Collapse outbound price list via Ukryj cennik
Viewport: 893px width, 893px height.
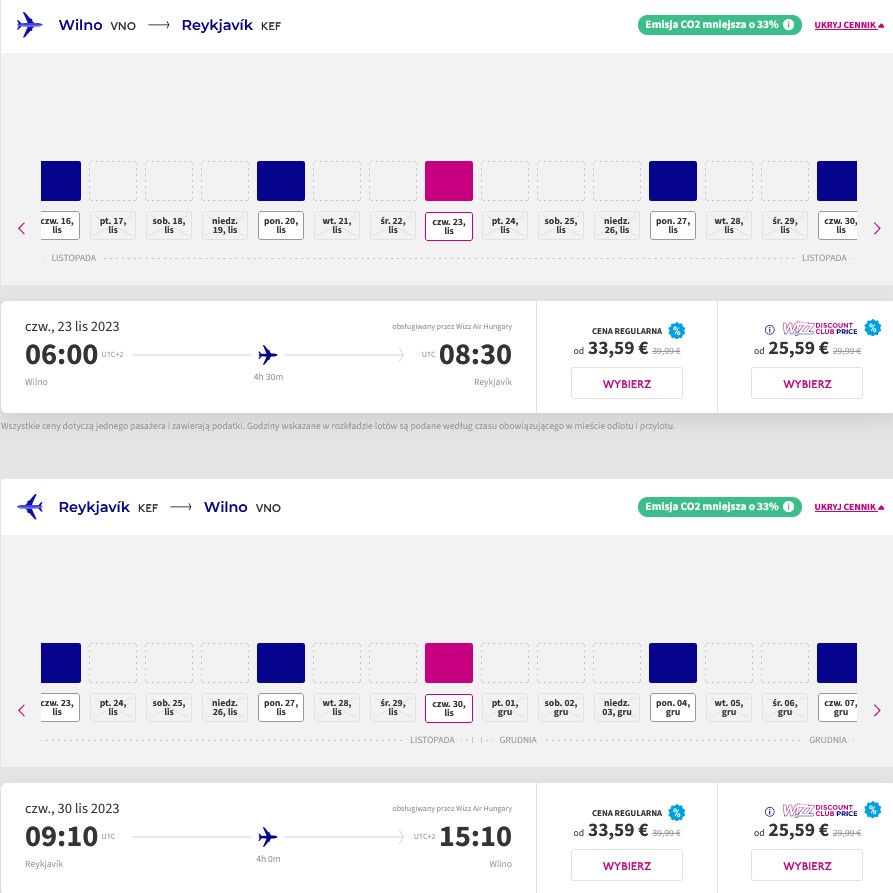(x=849, y=25)
